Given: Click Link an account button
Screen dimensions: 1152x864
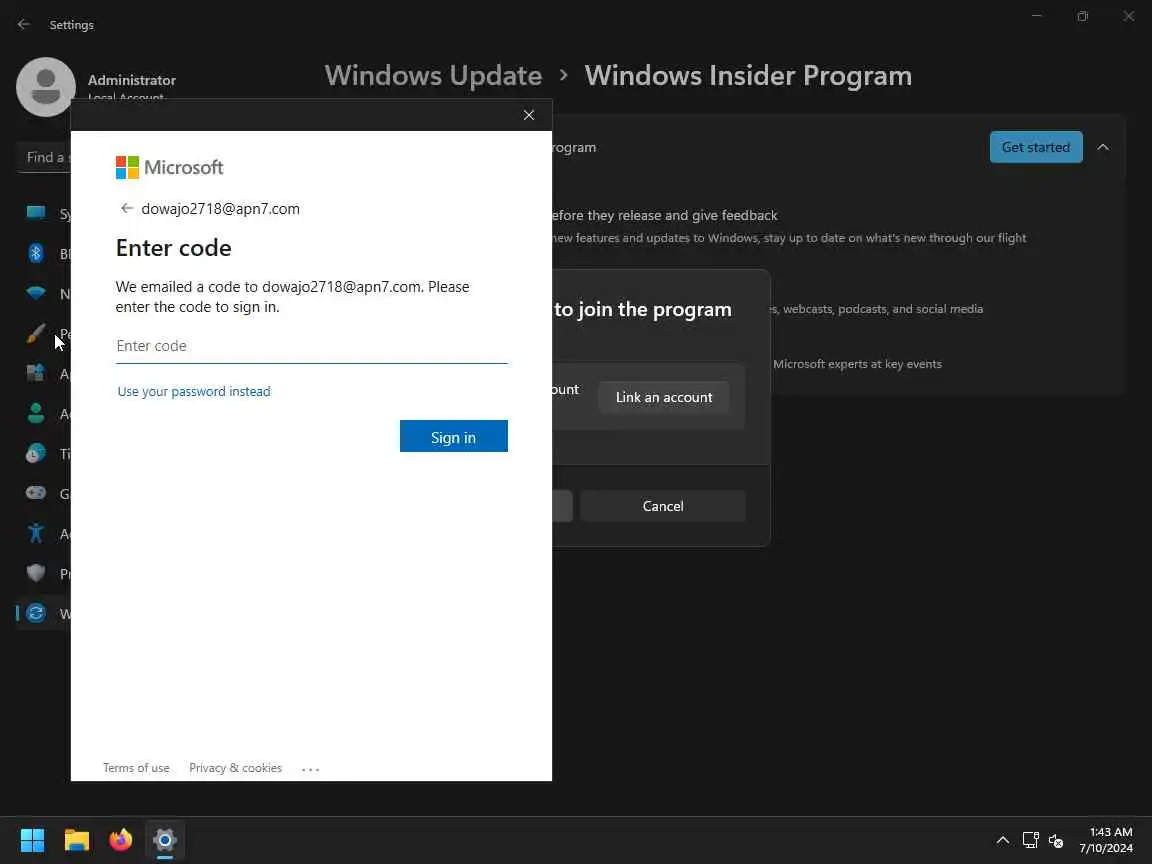Looking at the screenshot, I should coord(663,397).
